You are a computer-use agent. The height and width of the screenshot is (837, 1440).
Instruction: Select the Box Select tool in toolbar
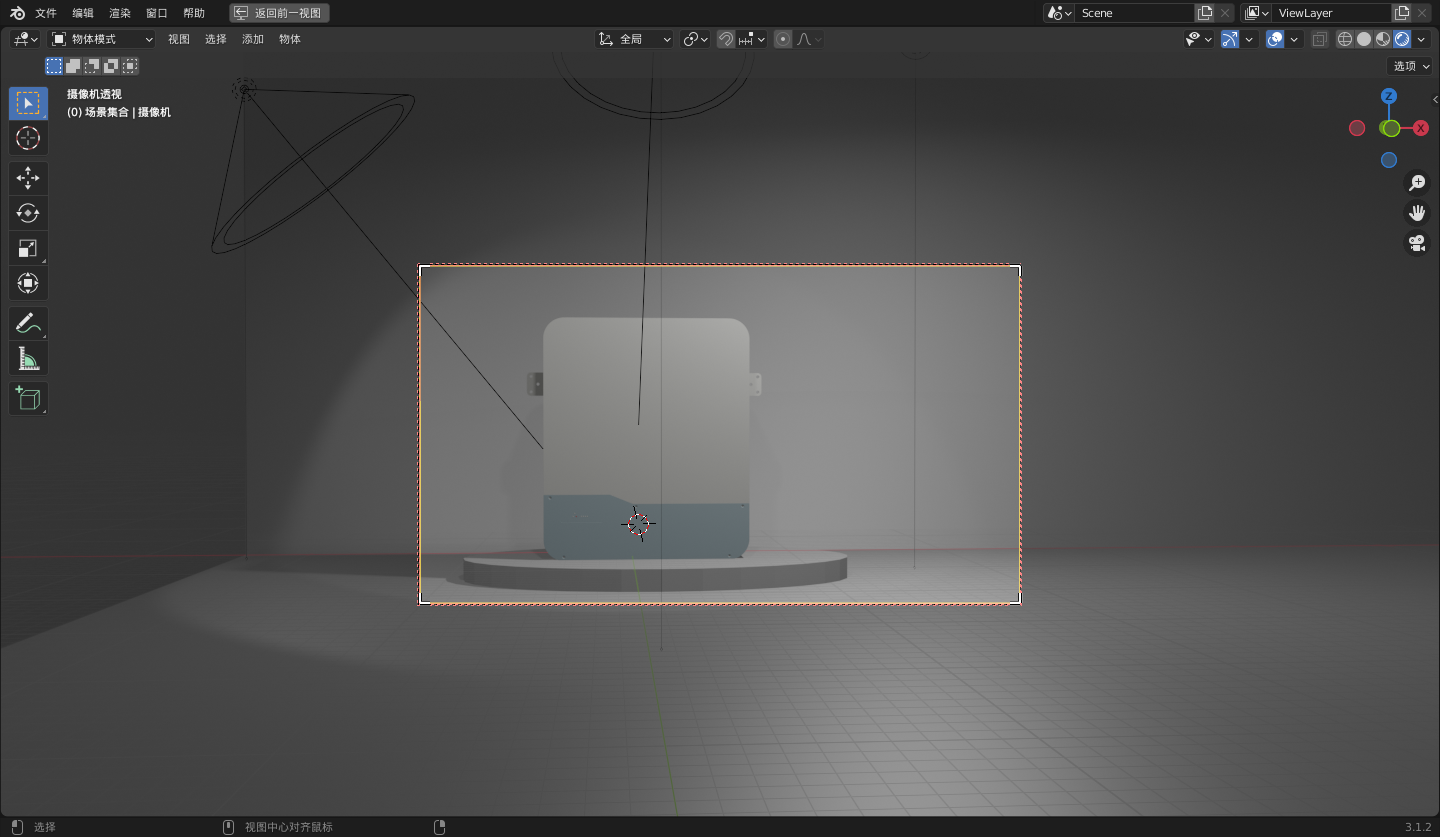tap(28, 103)
